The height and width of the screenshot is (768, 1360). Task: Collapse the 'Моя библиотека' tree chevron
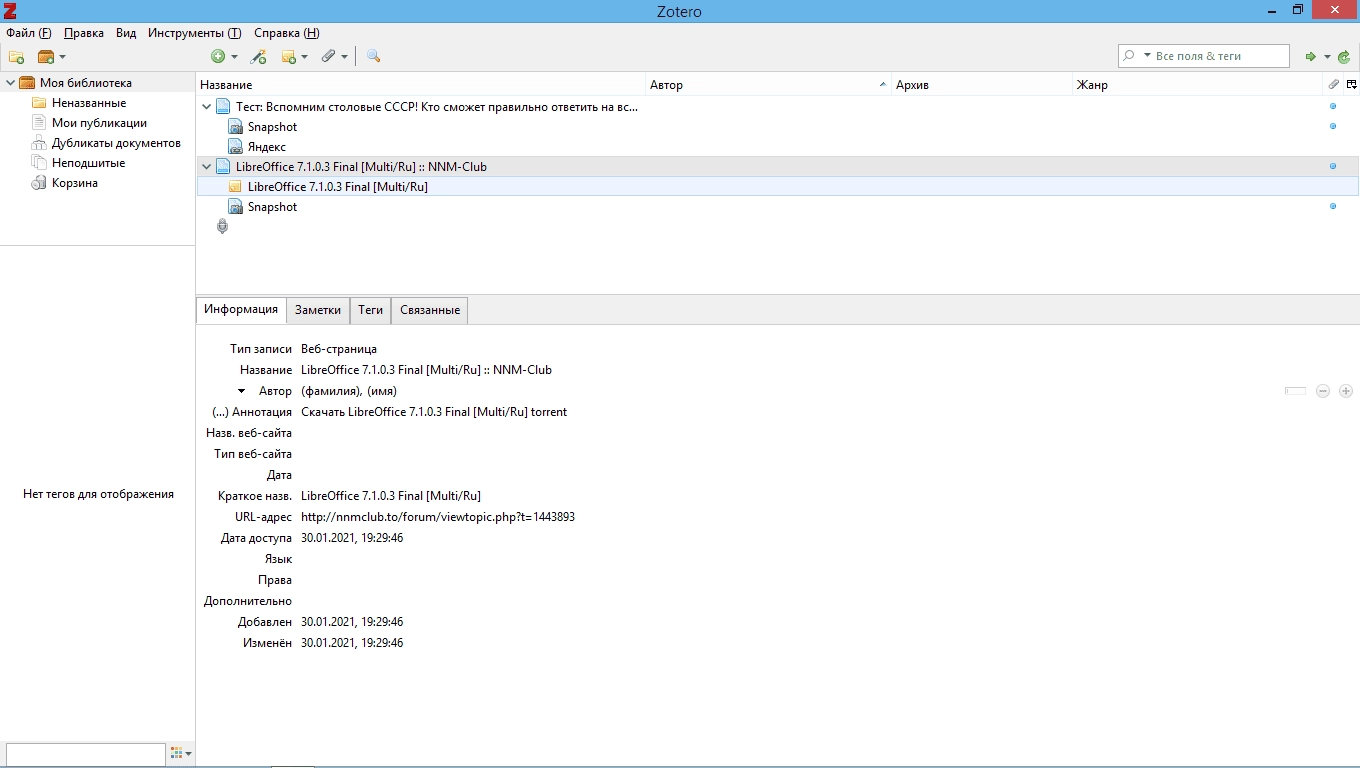coord(10,83)
